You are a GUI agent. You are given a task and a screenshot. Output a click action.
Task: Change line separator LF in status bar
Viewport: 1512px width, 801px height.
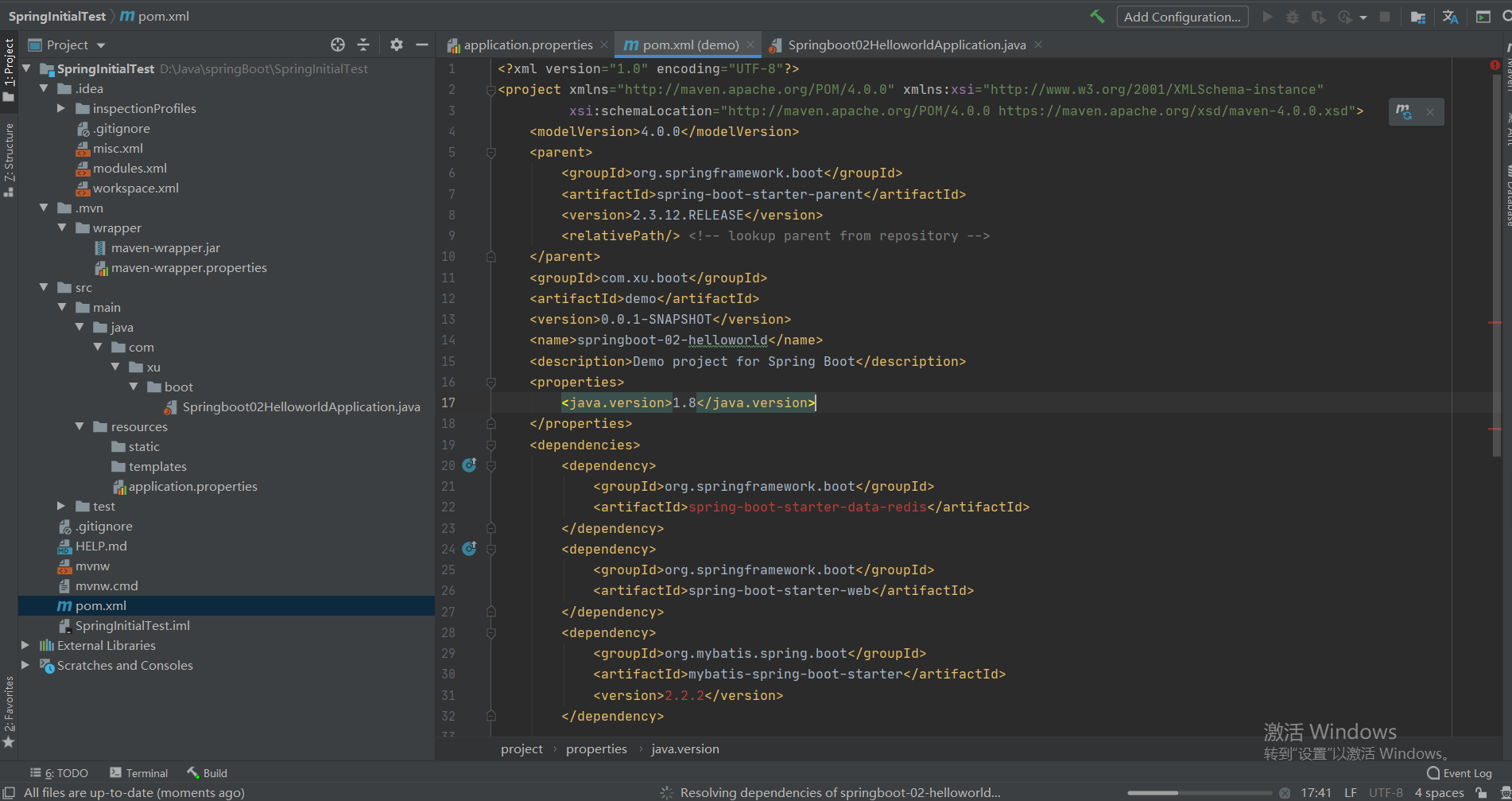click(x=1350, y=792)
